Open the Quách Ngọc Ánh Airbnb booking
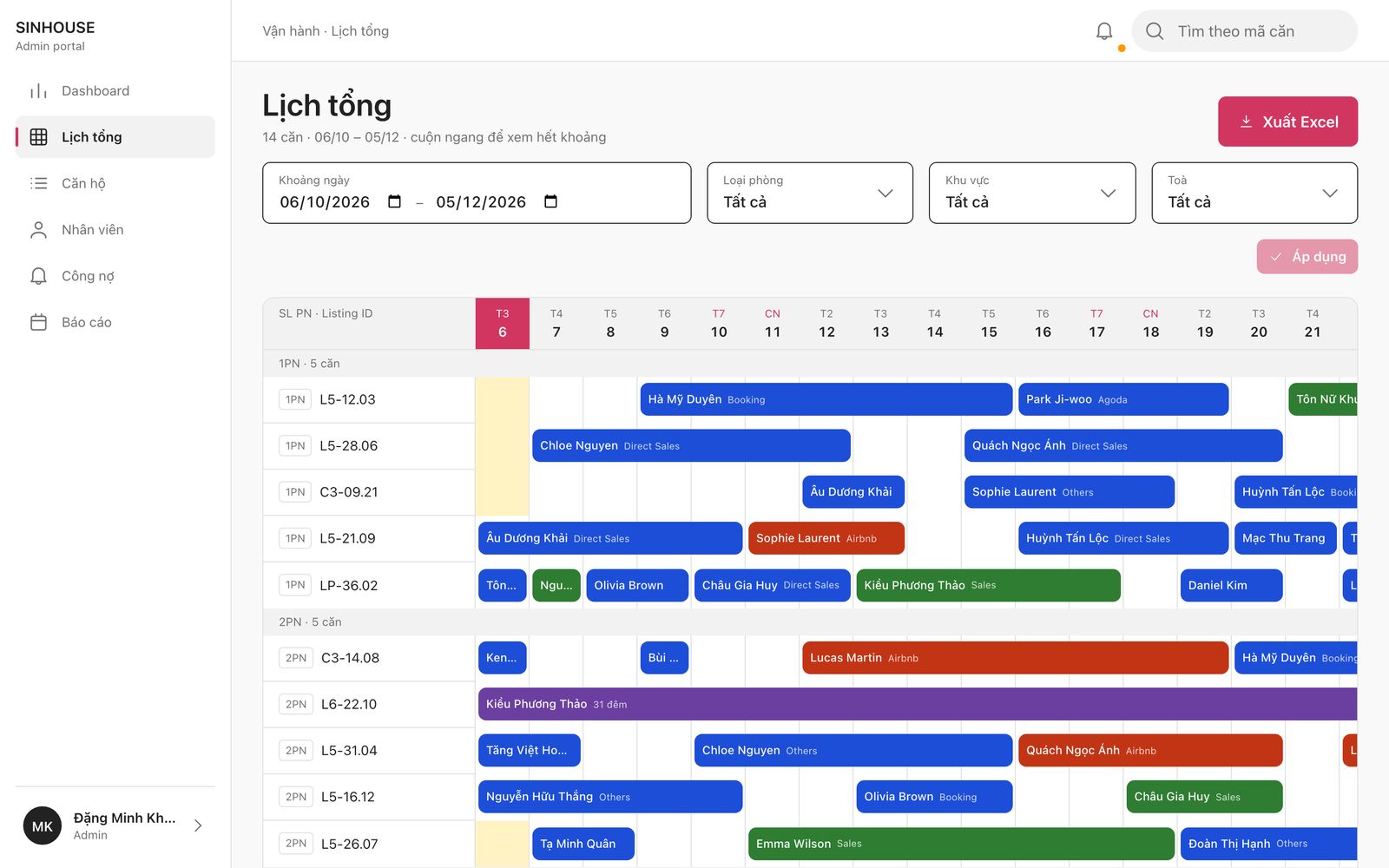 coord(1150,751)
